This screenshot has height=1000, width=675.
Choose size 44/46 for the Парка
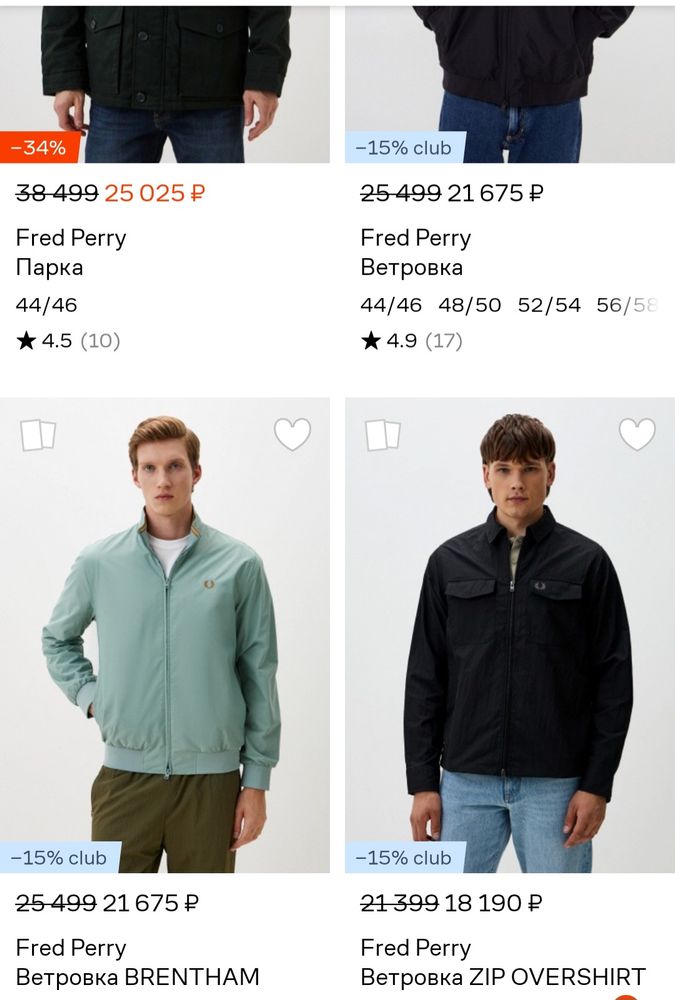[x=46, y=305]
